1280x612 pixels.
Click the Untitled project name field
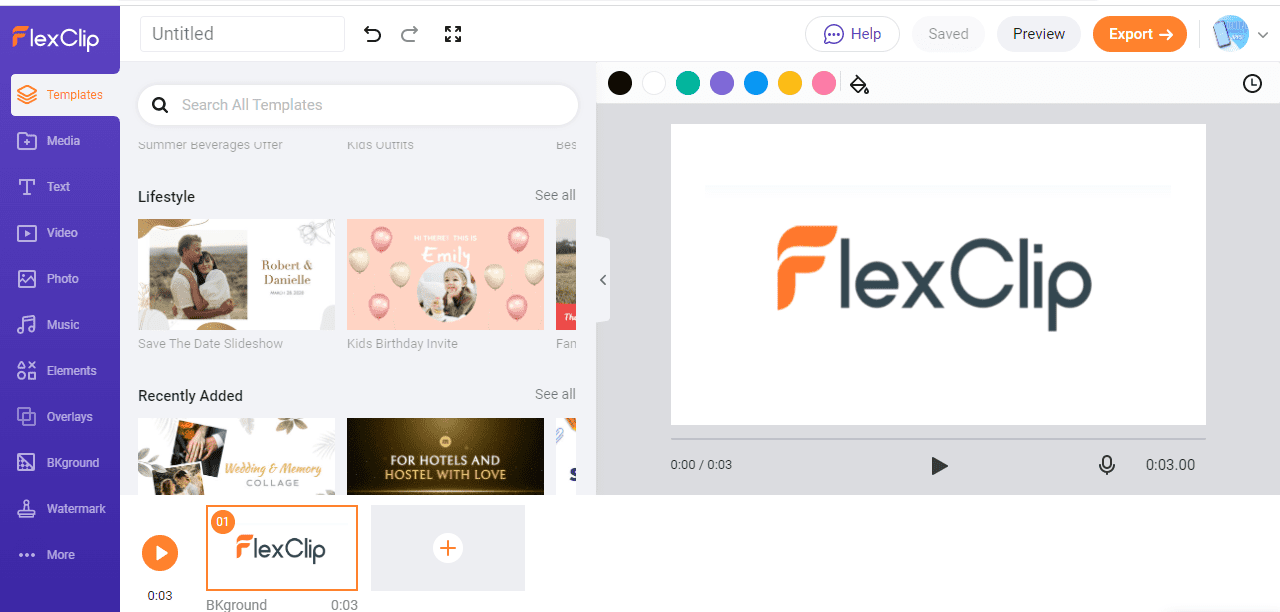coord(242,34)
